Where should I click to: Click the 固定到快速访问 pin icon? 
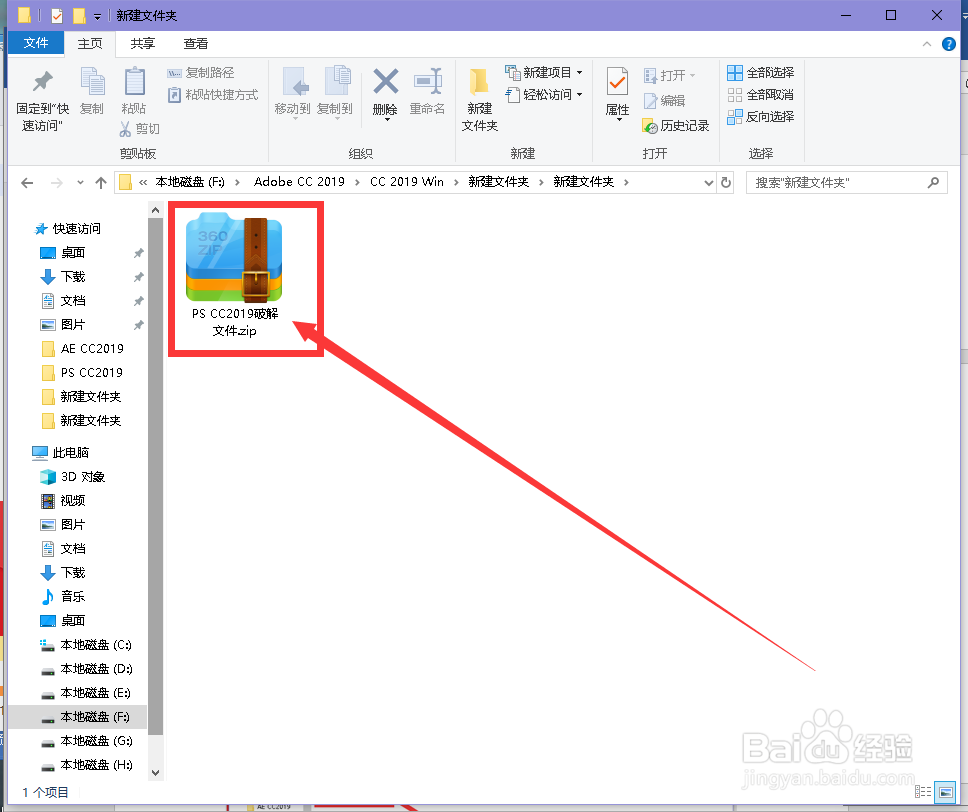[x=40, y=92]
